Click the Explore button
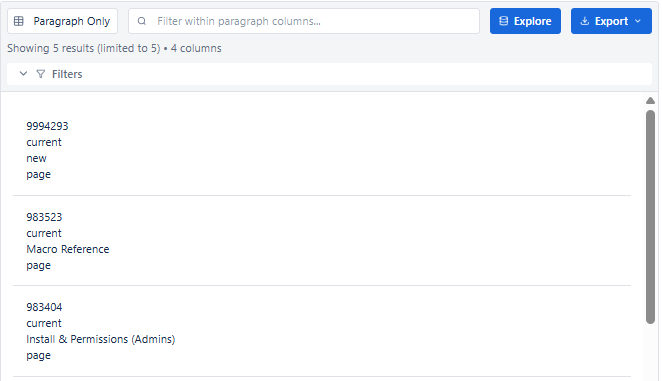 [525, 21]
